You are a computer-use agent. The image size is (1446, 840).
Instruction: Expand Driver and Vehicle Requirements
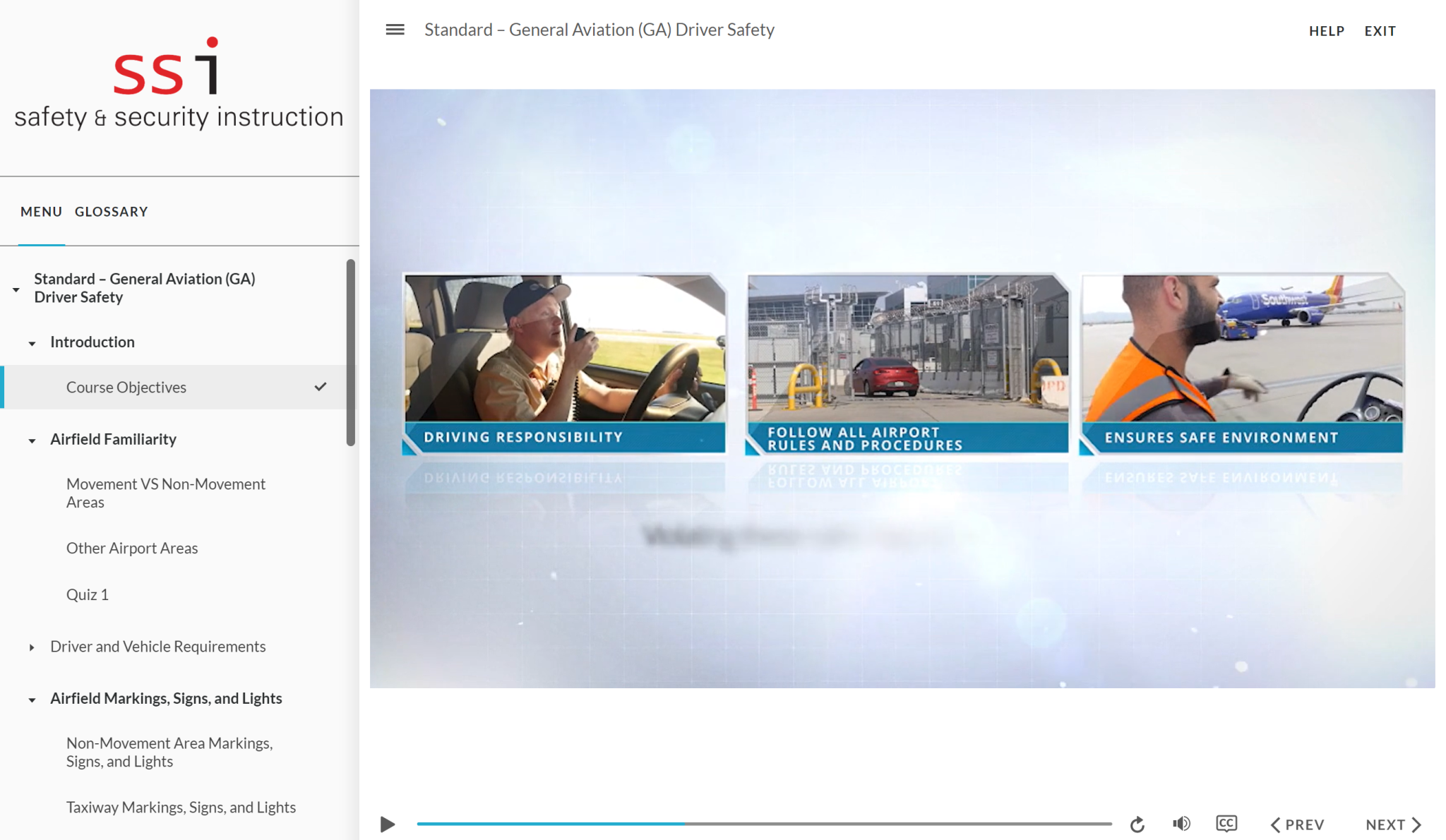32,647
